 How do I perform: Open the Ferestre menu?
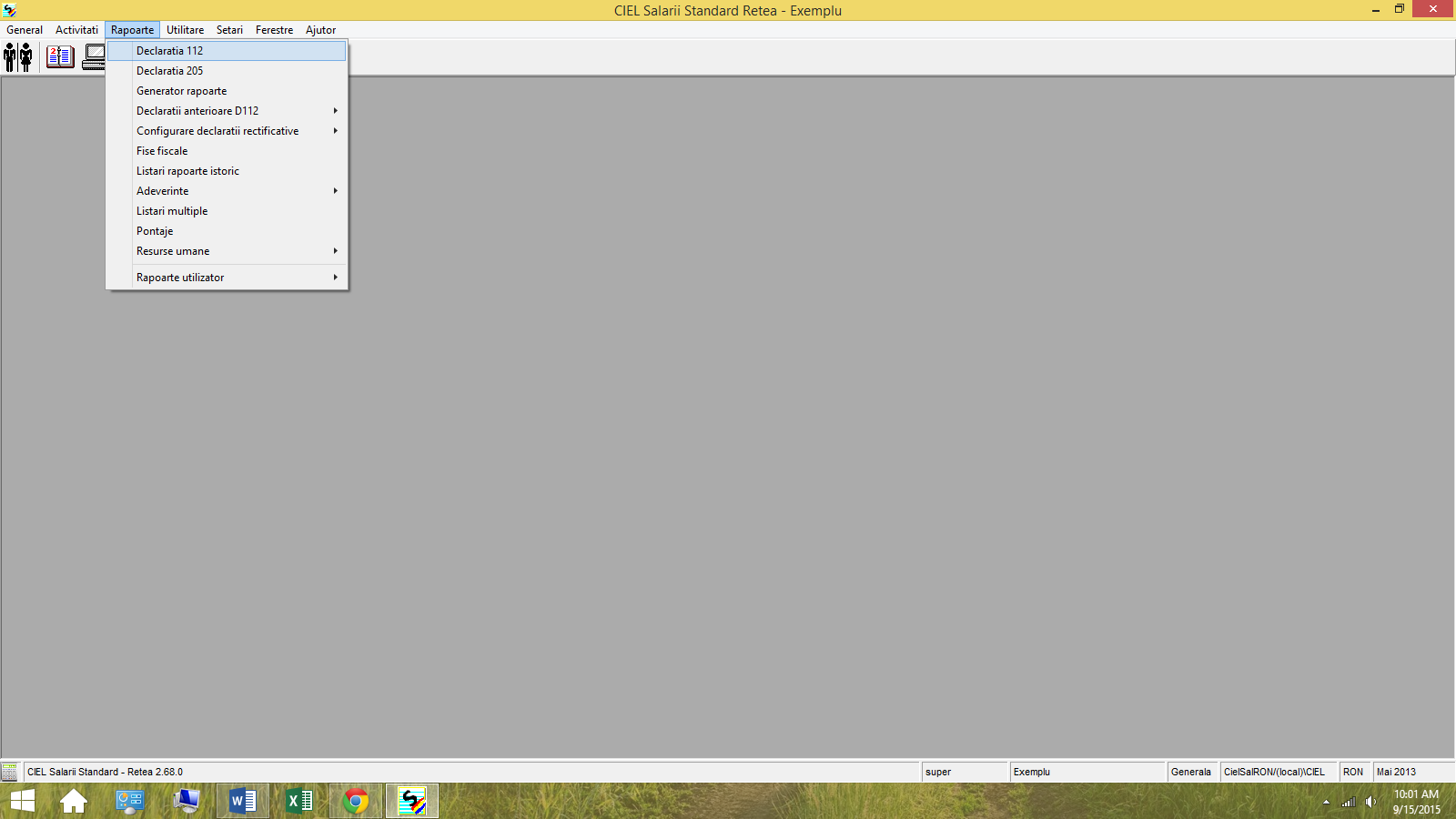tap(274, 30)
